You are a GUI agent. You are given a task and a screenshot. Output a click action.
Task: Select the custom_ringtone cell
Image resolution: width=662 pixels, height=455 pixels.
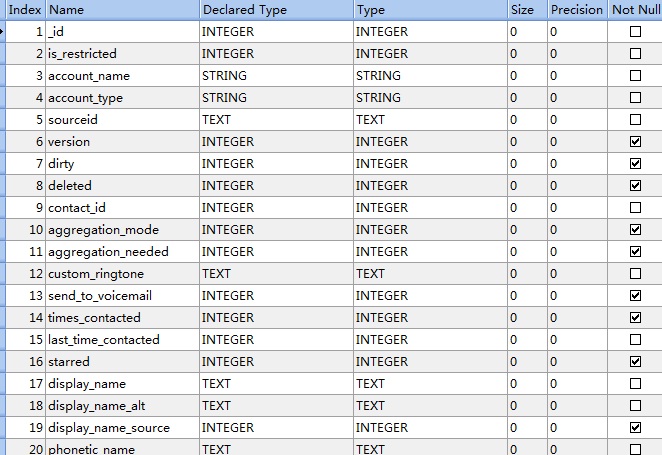122,274
